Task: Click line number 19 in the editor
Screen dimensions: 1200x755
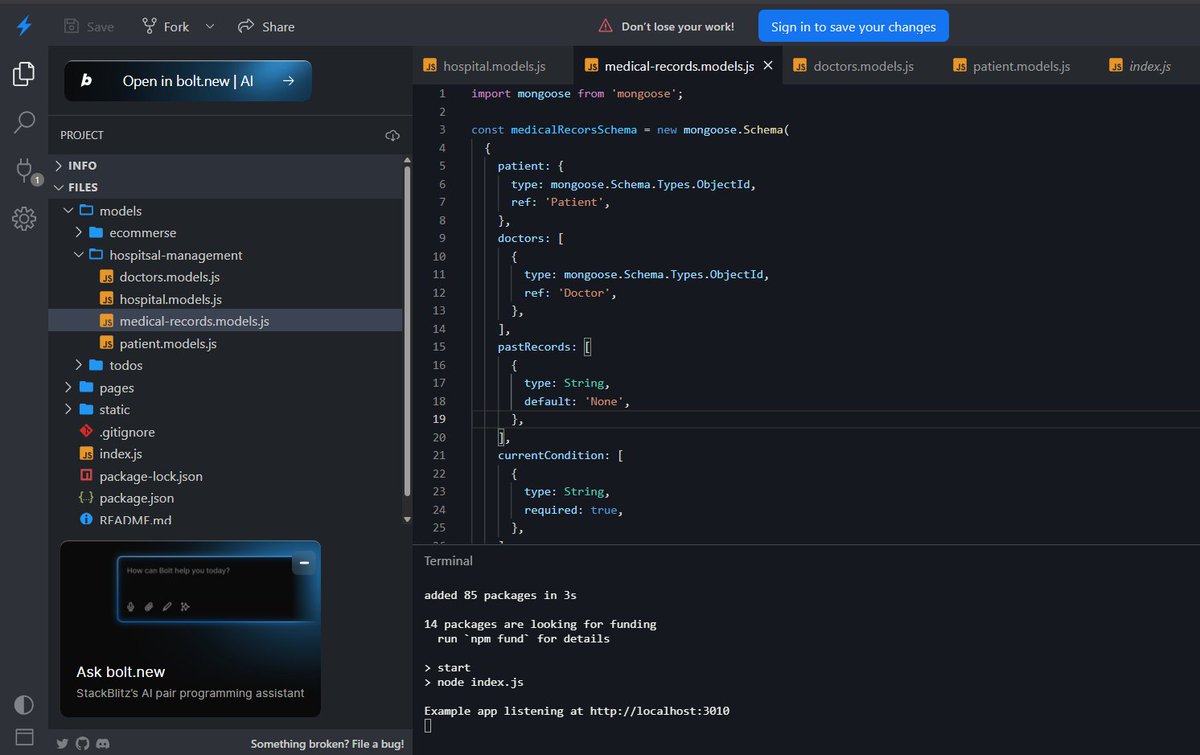Action: pos(439,419)
